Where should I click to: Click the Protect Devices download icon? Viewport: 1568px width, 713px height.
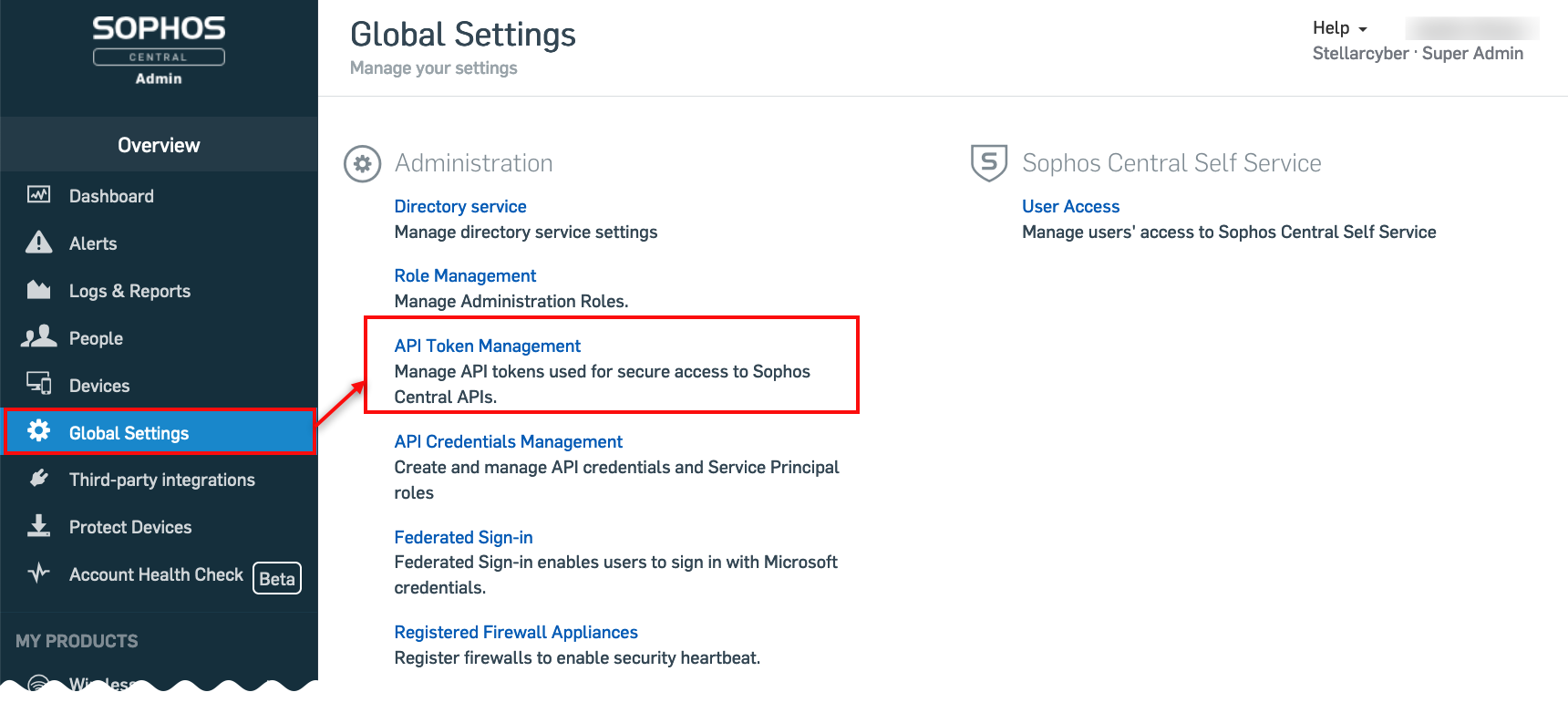[x=38, y=526]
